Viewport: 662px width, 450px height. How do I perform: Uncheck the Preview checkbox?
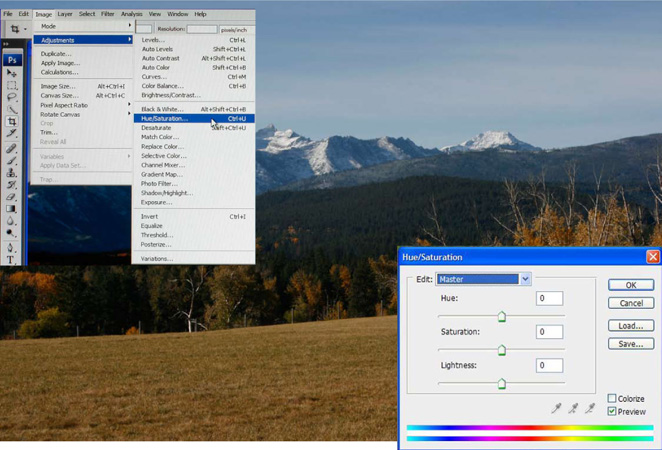coord(612,411)
